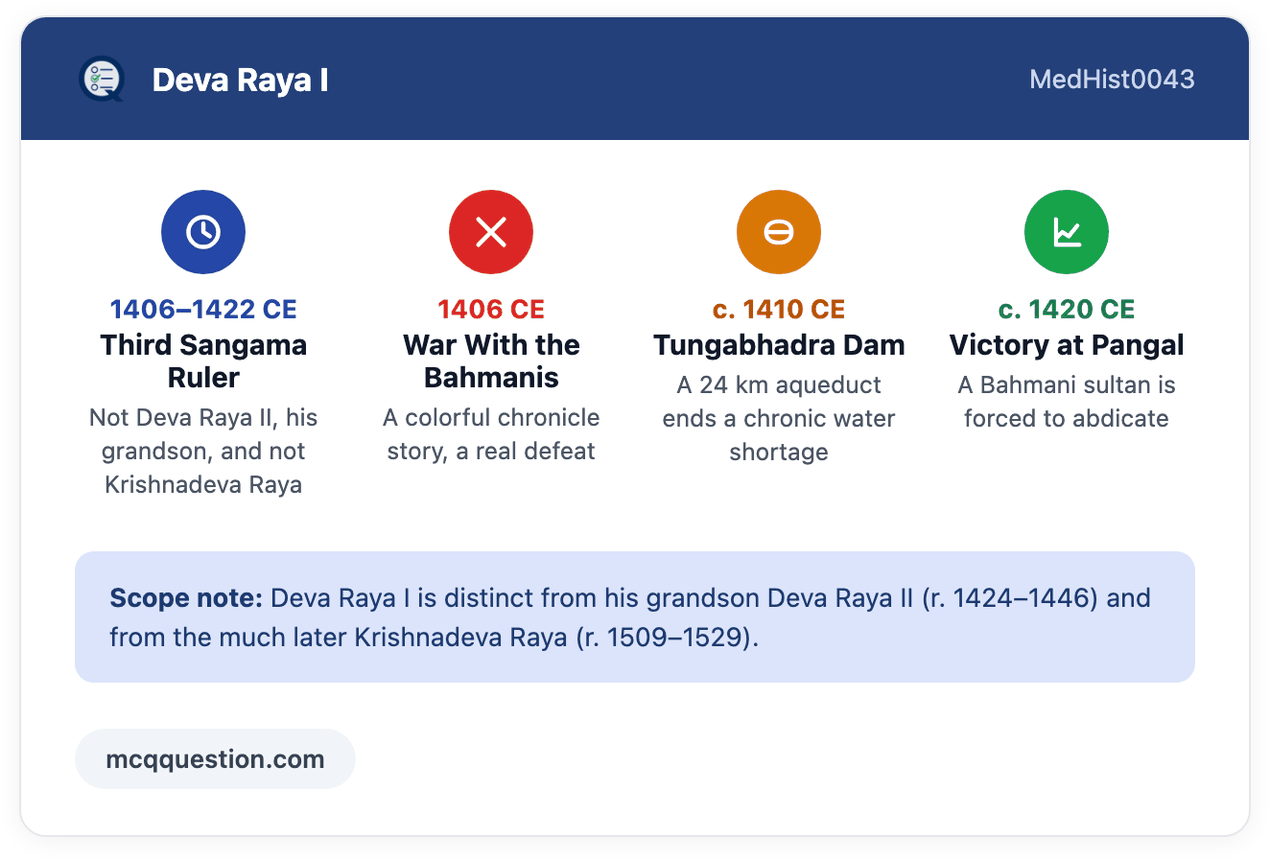This screenshot has width=1270, height=860.
Task: Open War With the Bahmanis heading
Action: tap(491, 361)
